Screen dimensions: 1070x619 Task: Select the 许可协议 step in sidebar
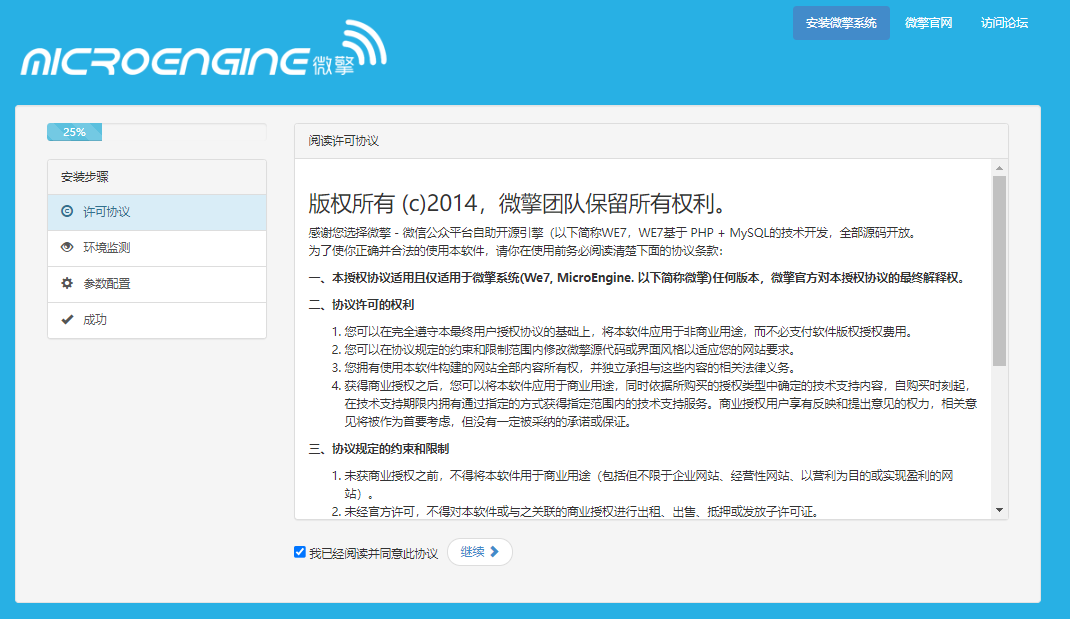[107, 212]
